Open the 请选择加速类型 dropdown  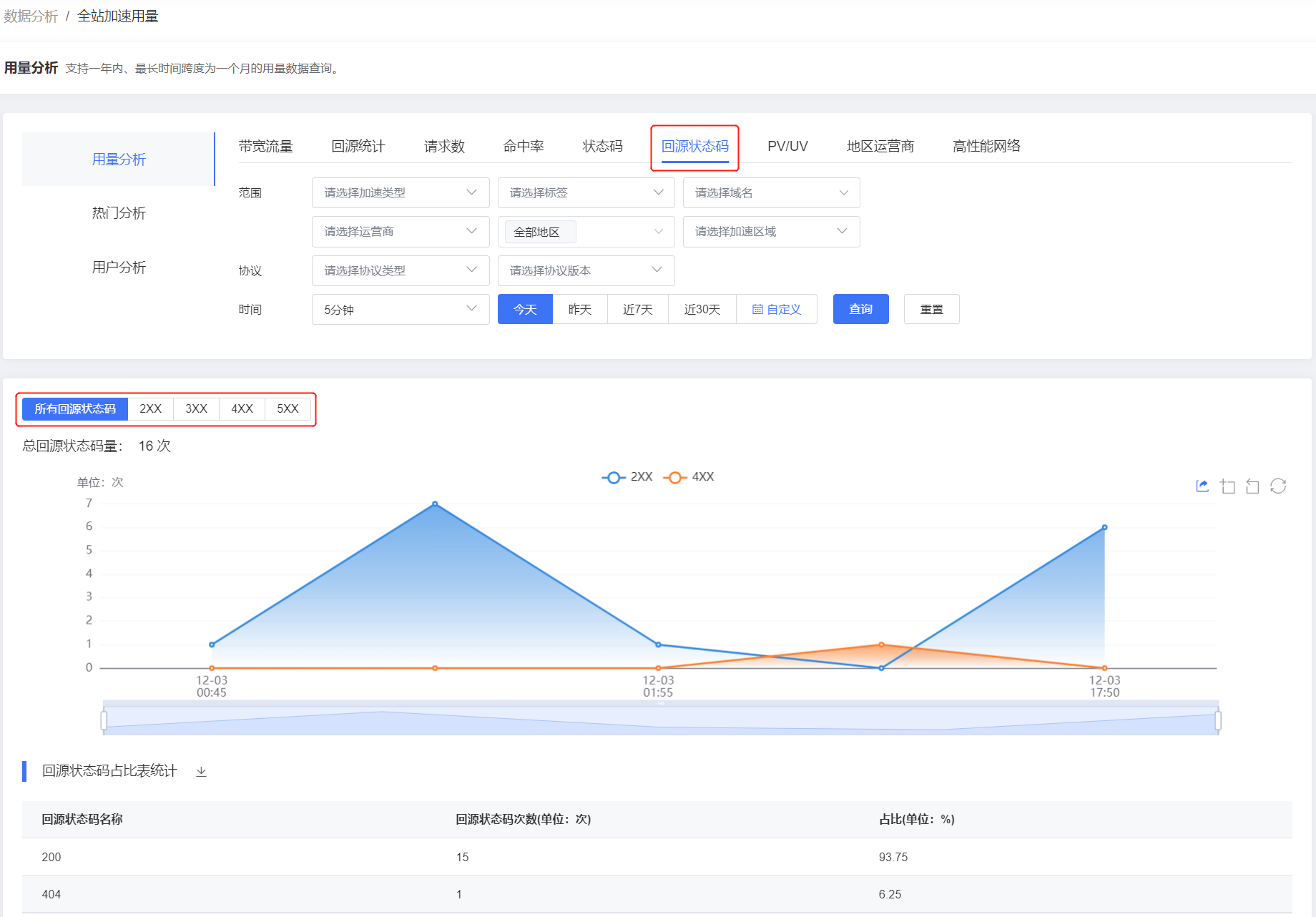(401, 192)
